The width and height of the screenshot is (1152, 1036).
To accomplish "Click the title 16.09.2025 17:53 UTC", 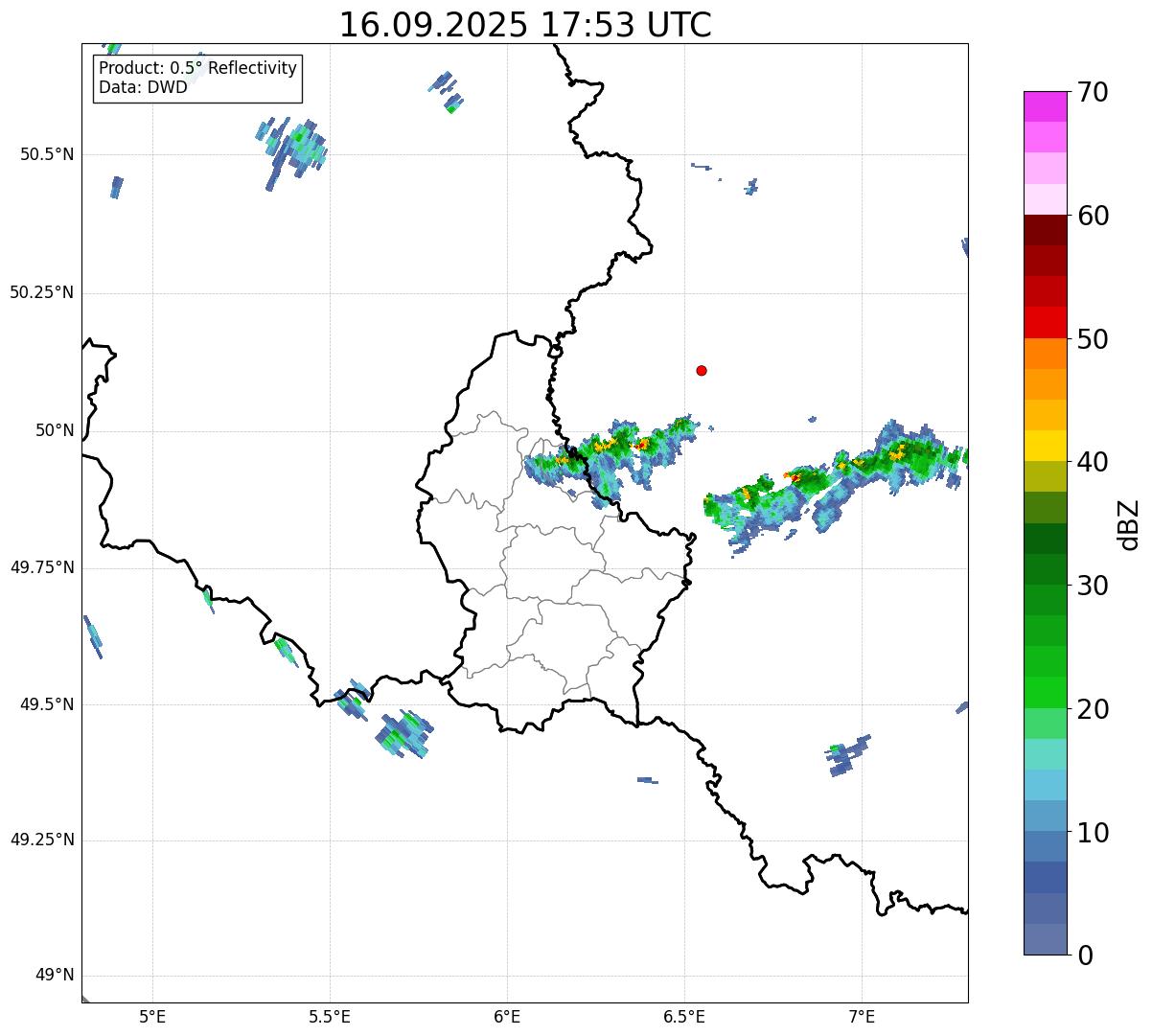I will 525,25.
